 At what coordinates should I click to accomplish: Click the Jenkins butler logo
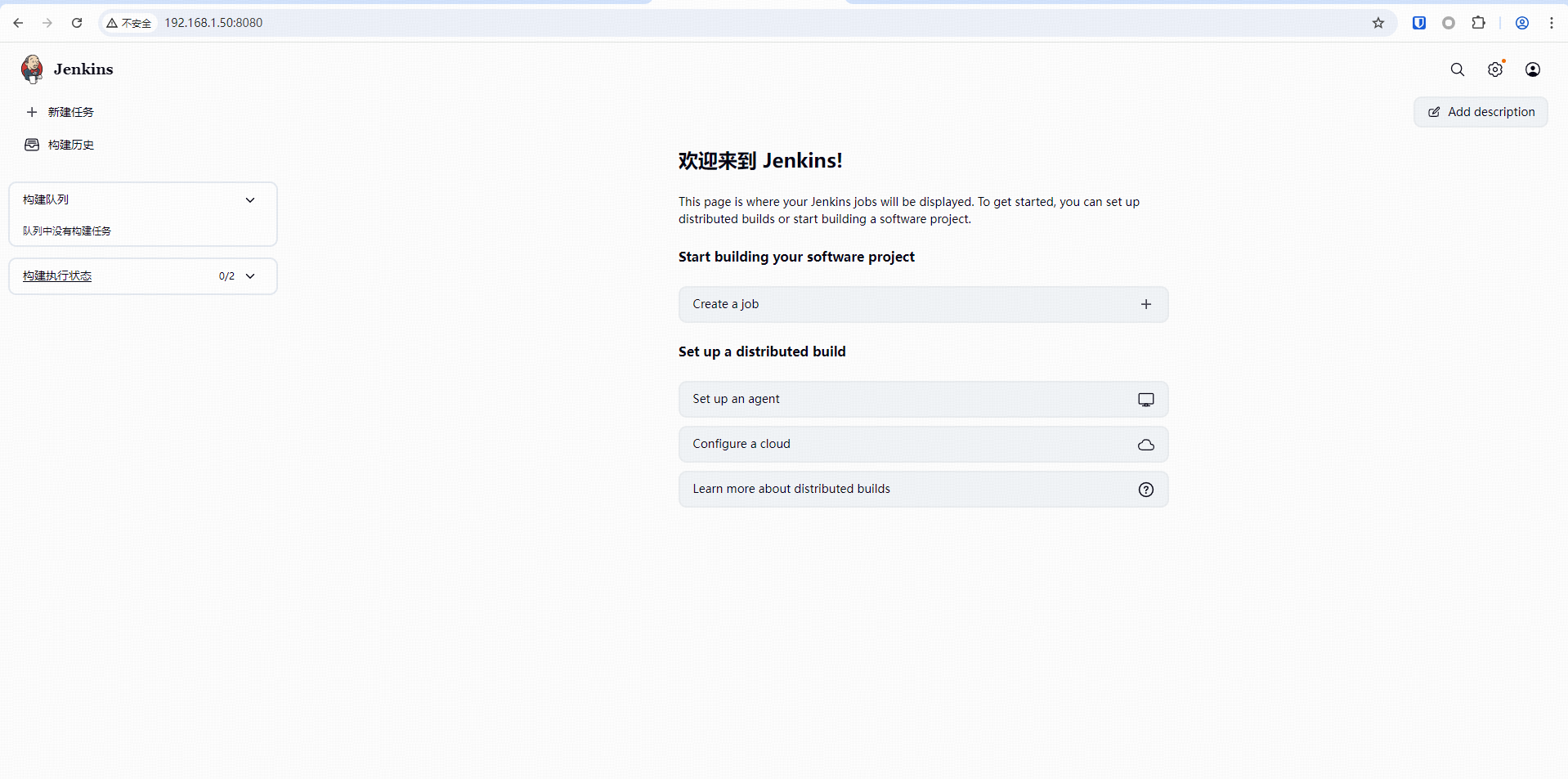point(32,69)
